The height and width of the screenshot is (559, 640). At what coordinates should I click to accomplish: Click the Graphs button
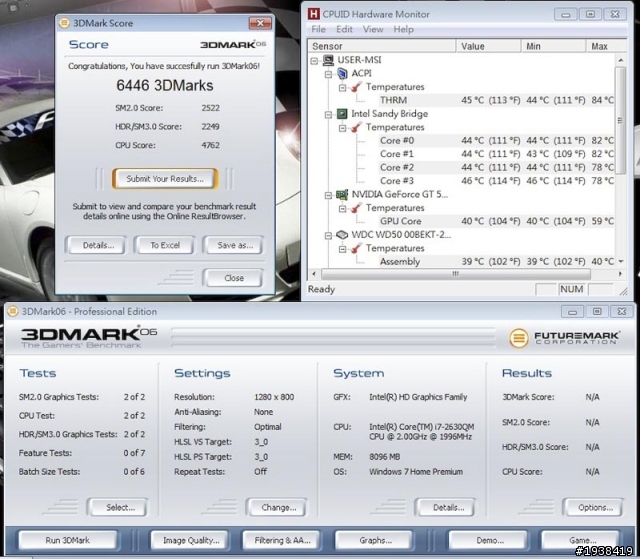click(x=375, y=540)
